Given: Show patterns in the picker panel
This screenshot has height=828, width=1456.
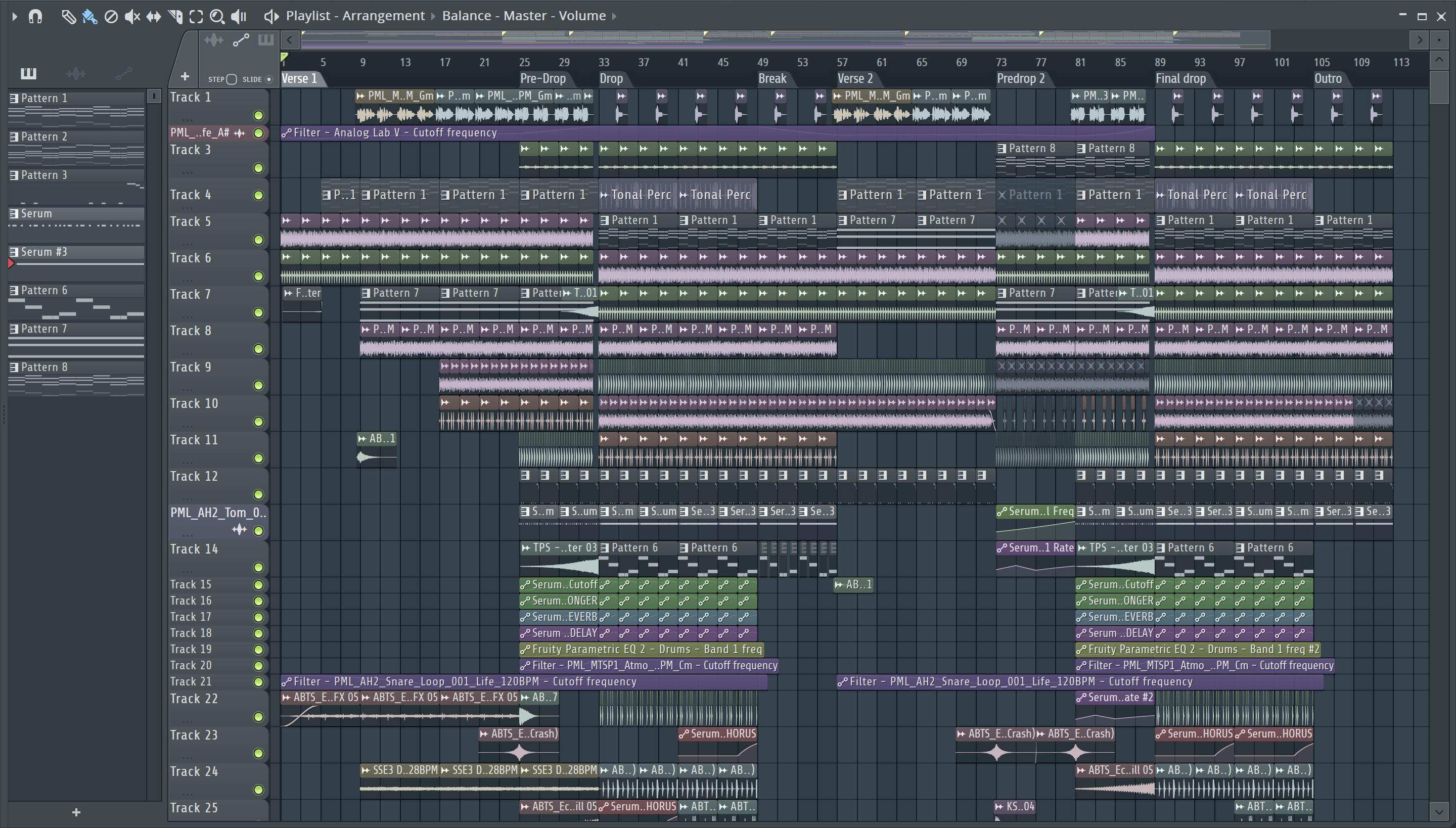Looking at the screenshot, I should 28,73.
